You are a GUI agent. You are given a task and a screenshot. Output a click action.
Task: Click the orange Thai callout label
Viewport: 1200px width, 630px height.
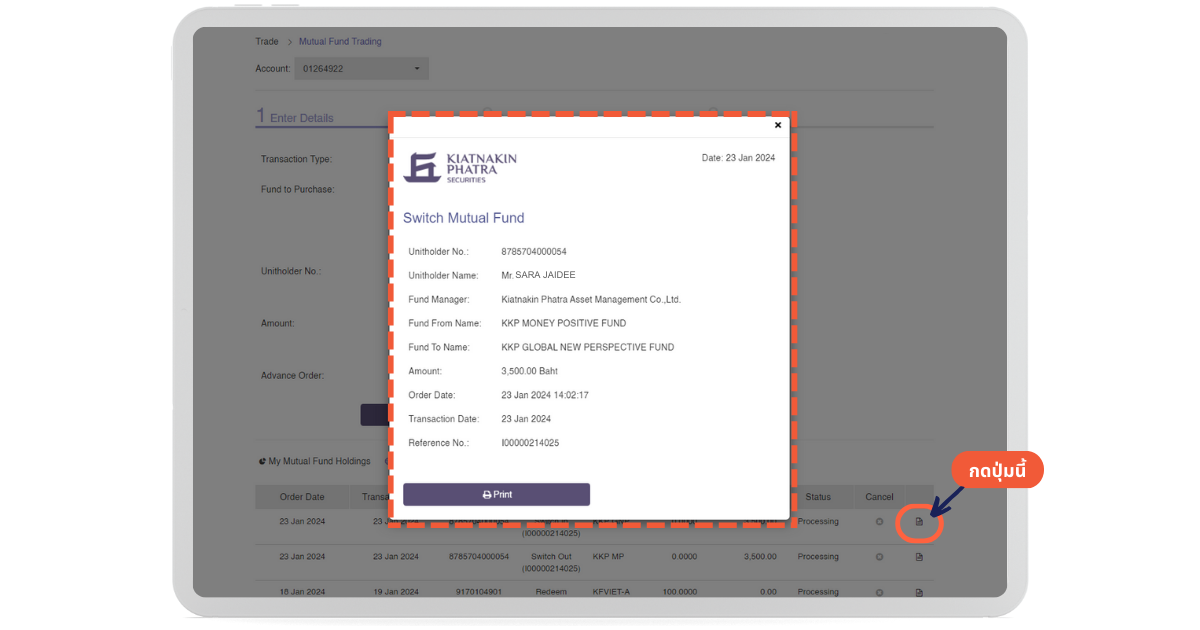(x=997, y=470)
